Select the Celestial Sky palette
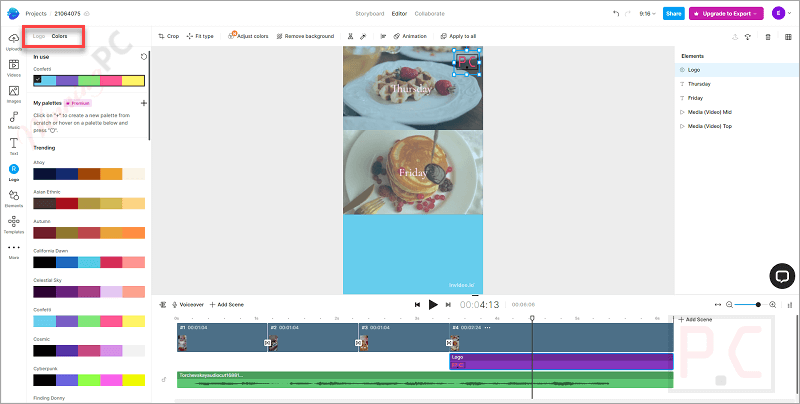 89,292
